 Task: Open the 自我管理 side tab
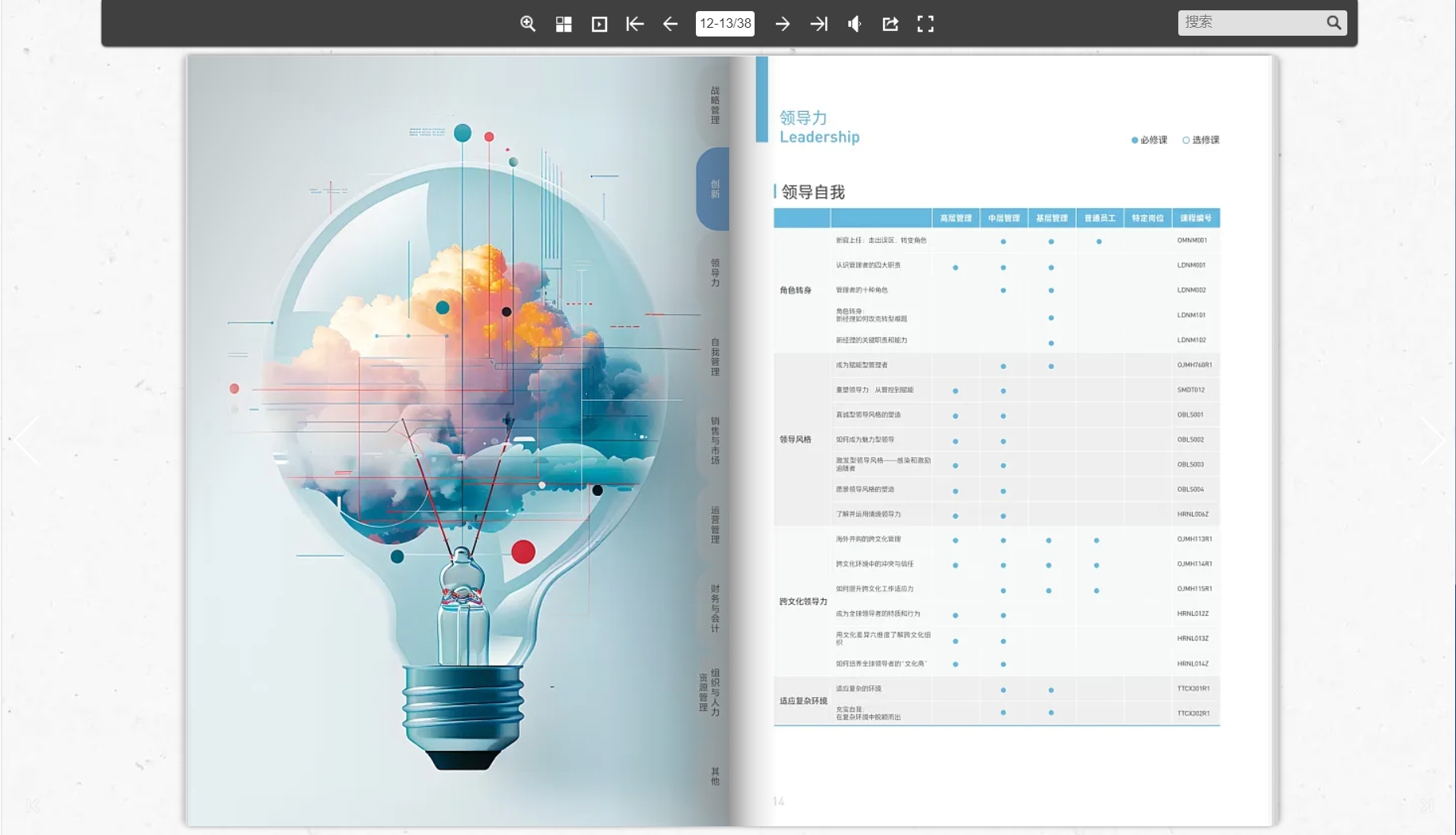tap(715, 356)
